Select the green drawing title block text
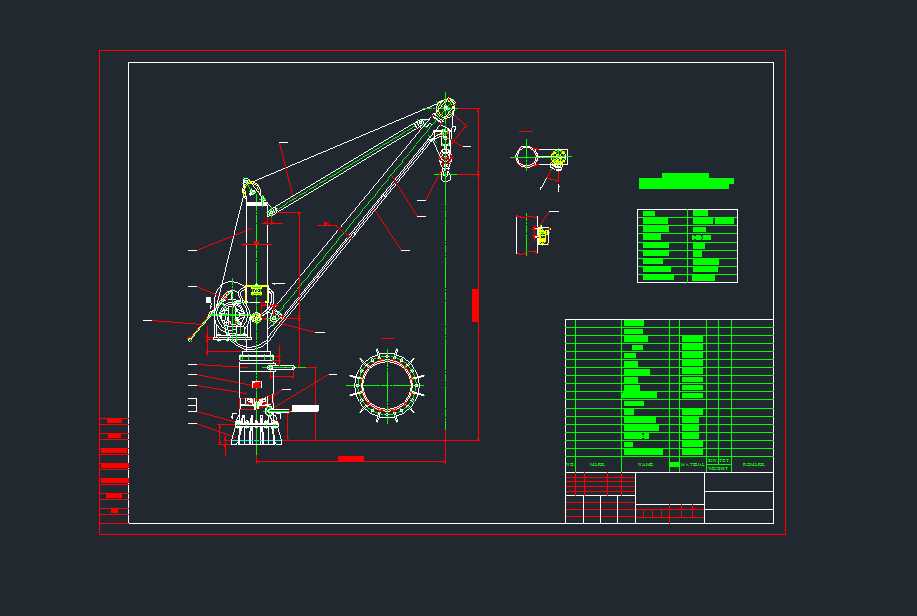This screenshot has height=616, width=917. [x=686, y=181]
